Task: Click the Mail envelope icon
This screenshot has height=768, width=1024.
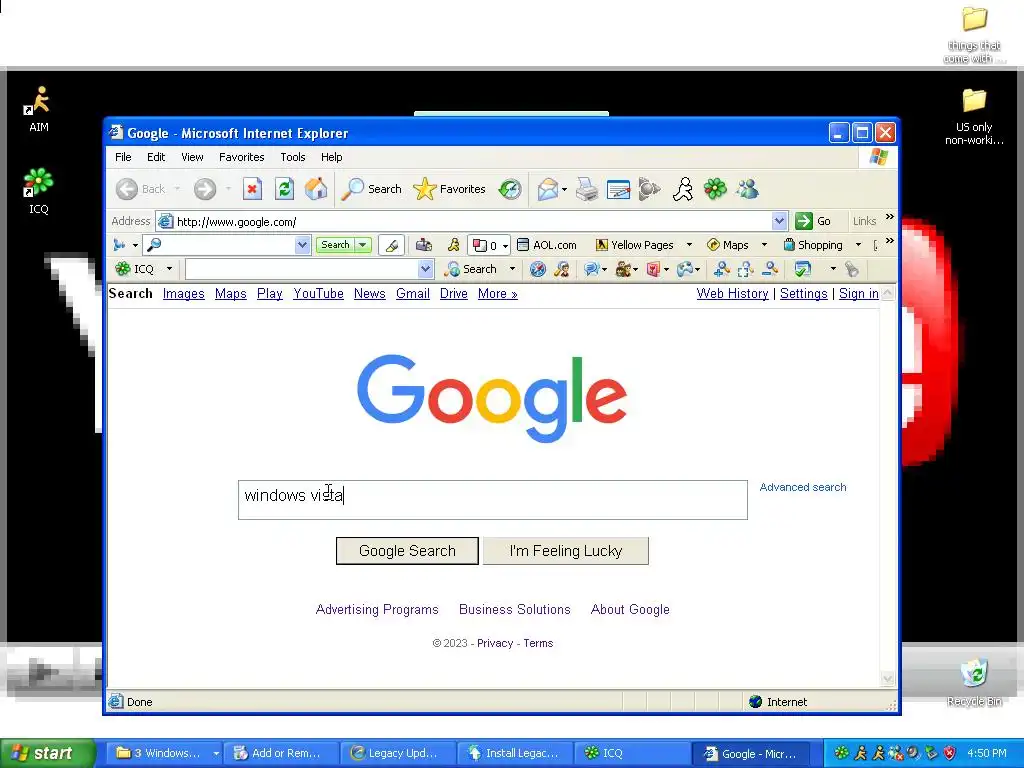Action: (x=547, y=189)
